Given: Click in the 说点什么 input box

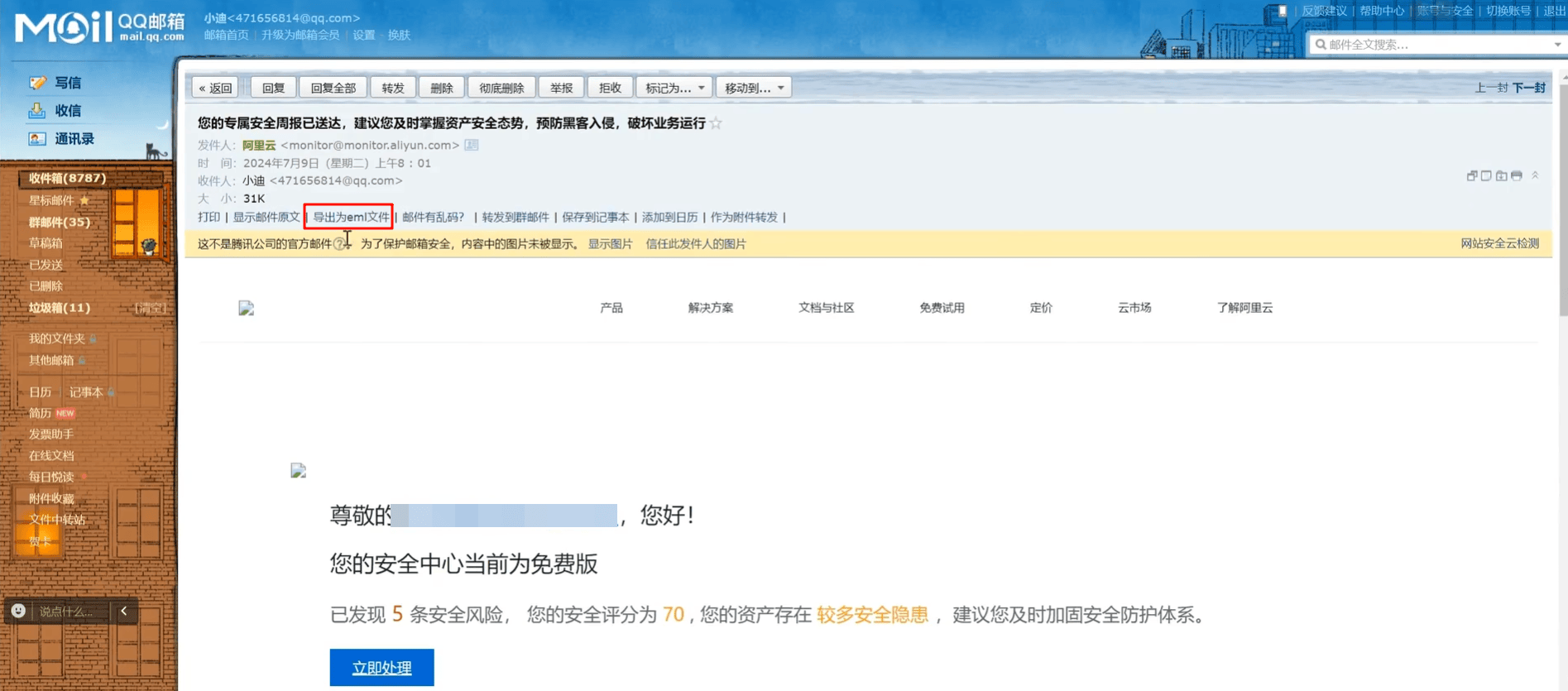Looking at the screenshot, I should 70,612.
